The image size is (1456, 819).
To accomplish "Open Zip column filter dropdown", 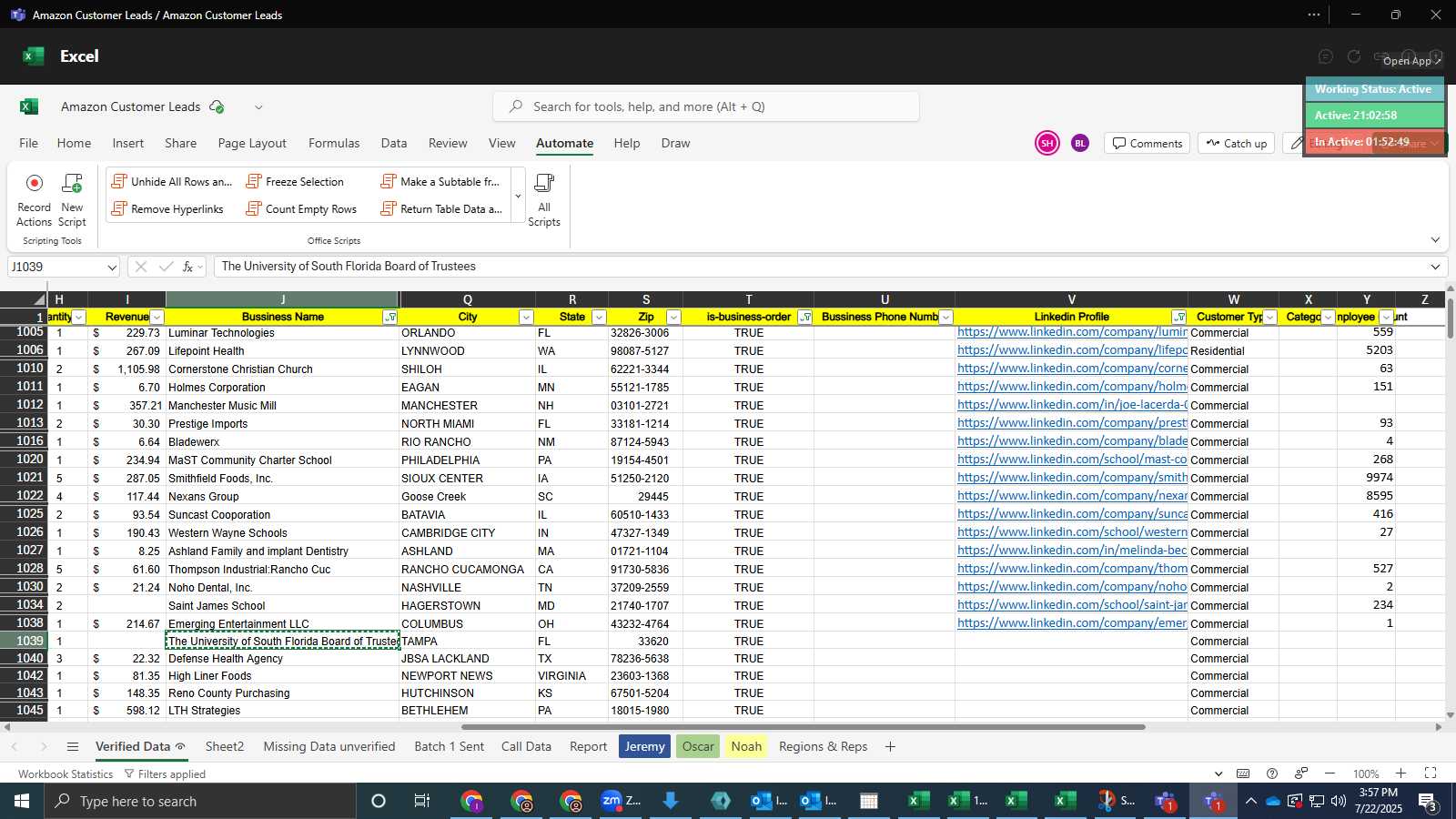I will pos(673,318).
